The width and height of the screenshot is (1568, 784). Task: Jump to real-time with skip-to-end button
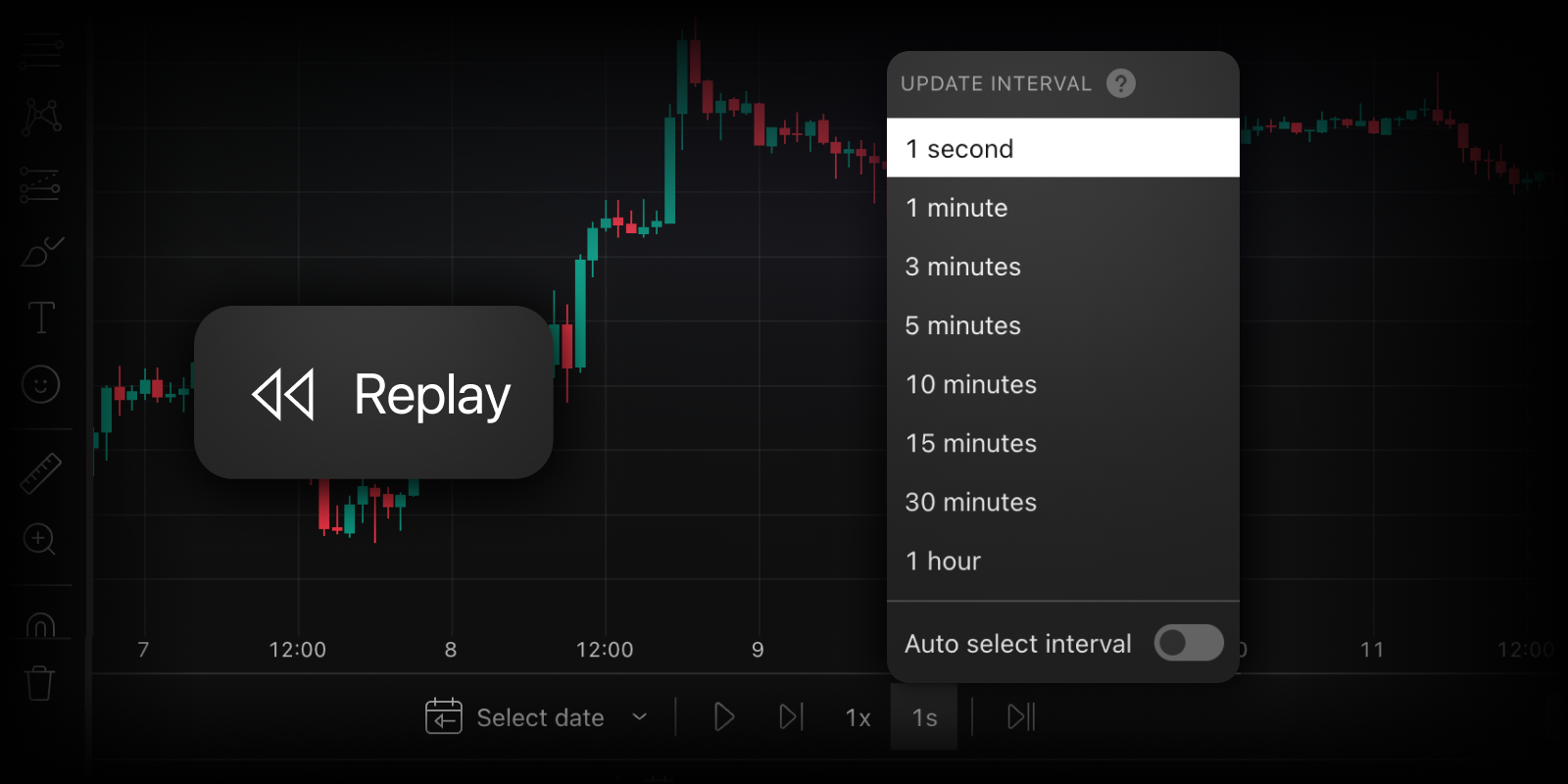pyautogui.click(x=1020, y=717)
